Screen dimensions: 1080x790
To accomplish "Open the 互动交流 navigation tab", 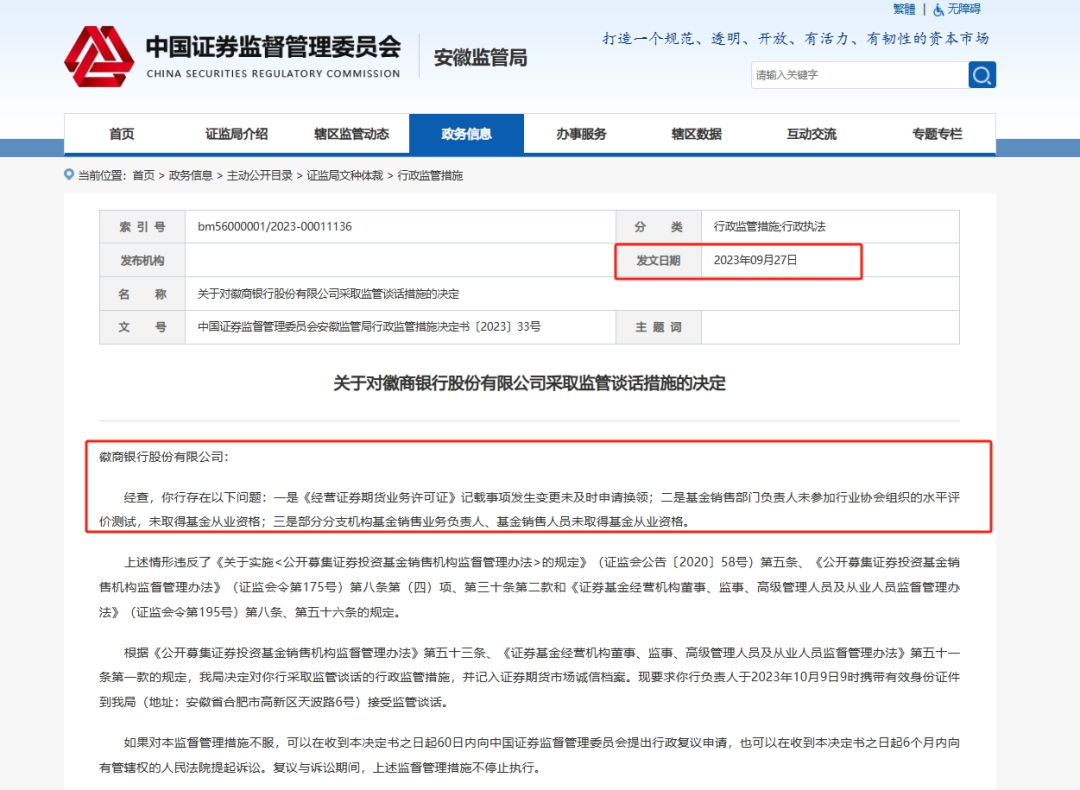I will coord(811,134).
